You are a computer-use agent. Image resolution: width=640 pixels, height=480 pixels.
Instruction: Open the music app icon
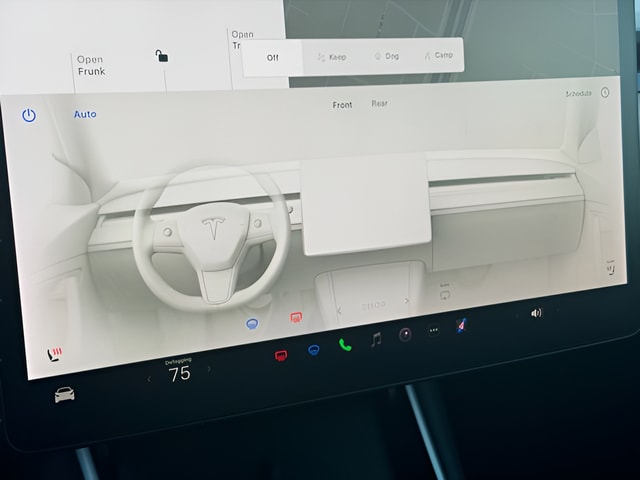(x=376, y=340)
